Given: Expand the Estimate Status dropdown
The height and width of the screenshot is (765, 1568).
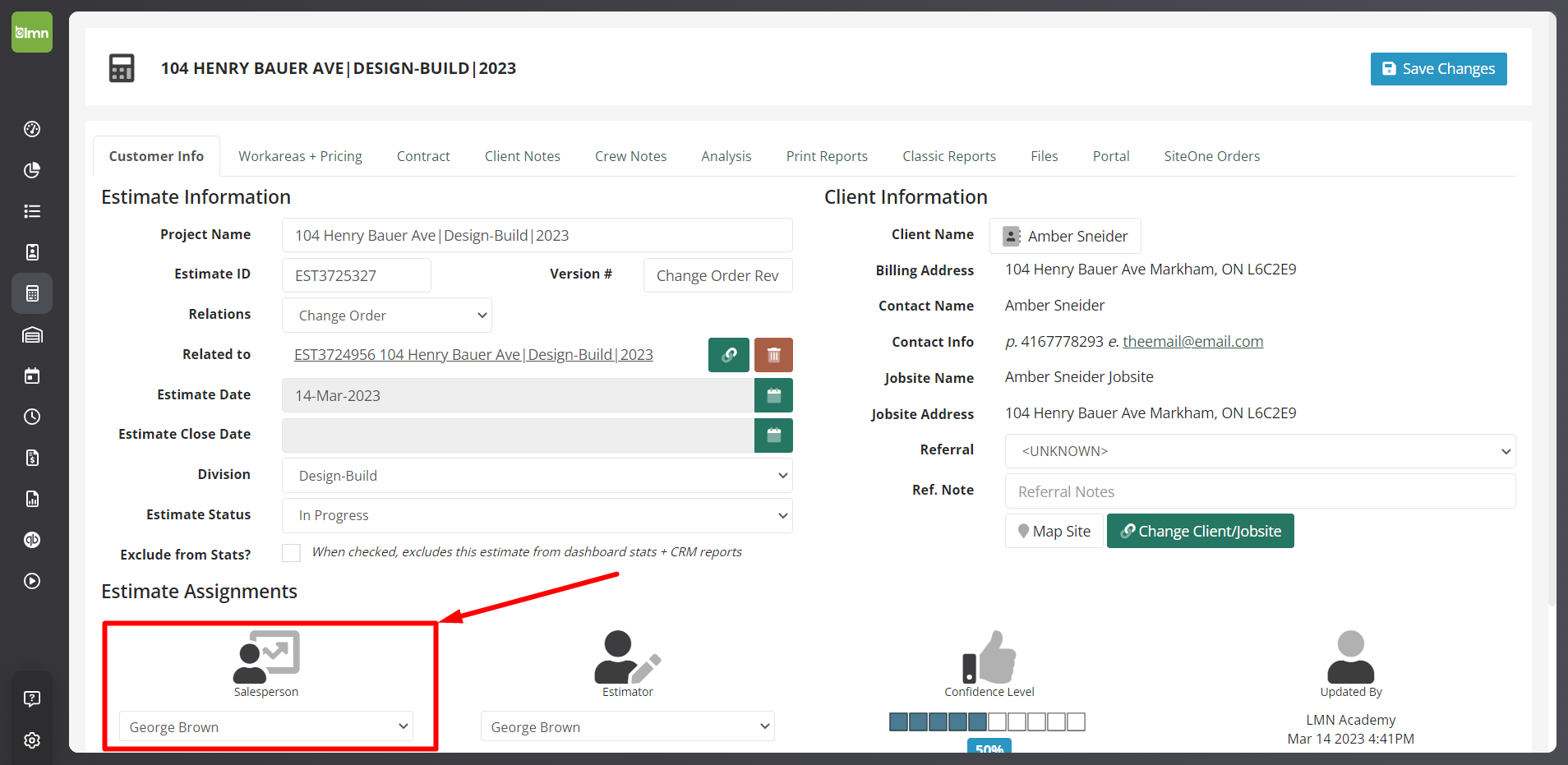Looking at the screenshot, I should click(x=537, y=515).
